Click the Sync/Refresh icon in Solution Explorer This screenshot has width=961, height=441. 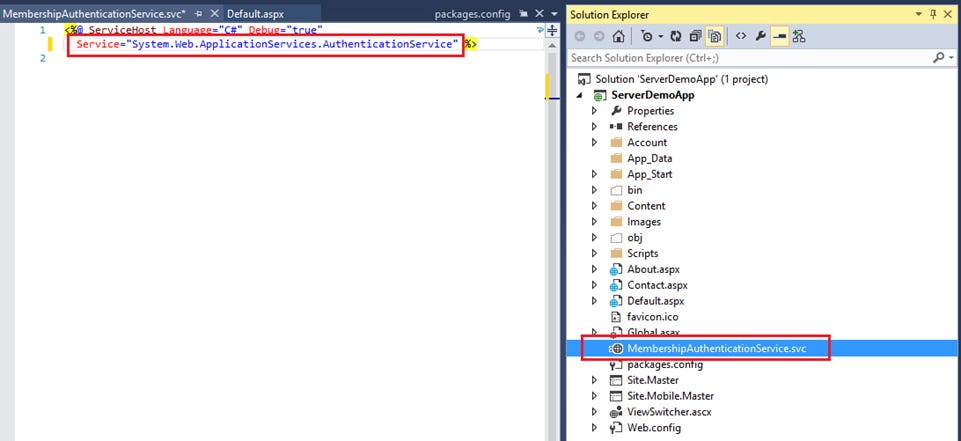[676, 36]
